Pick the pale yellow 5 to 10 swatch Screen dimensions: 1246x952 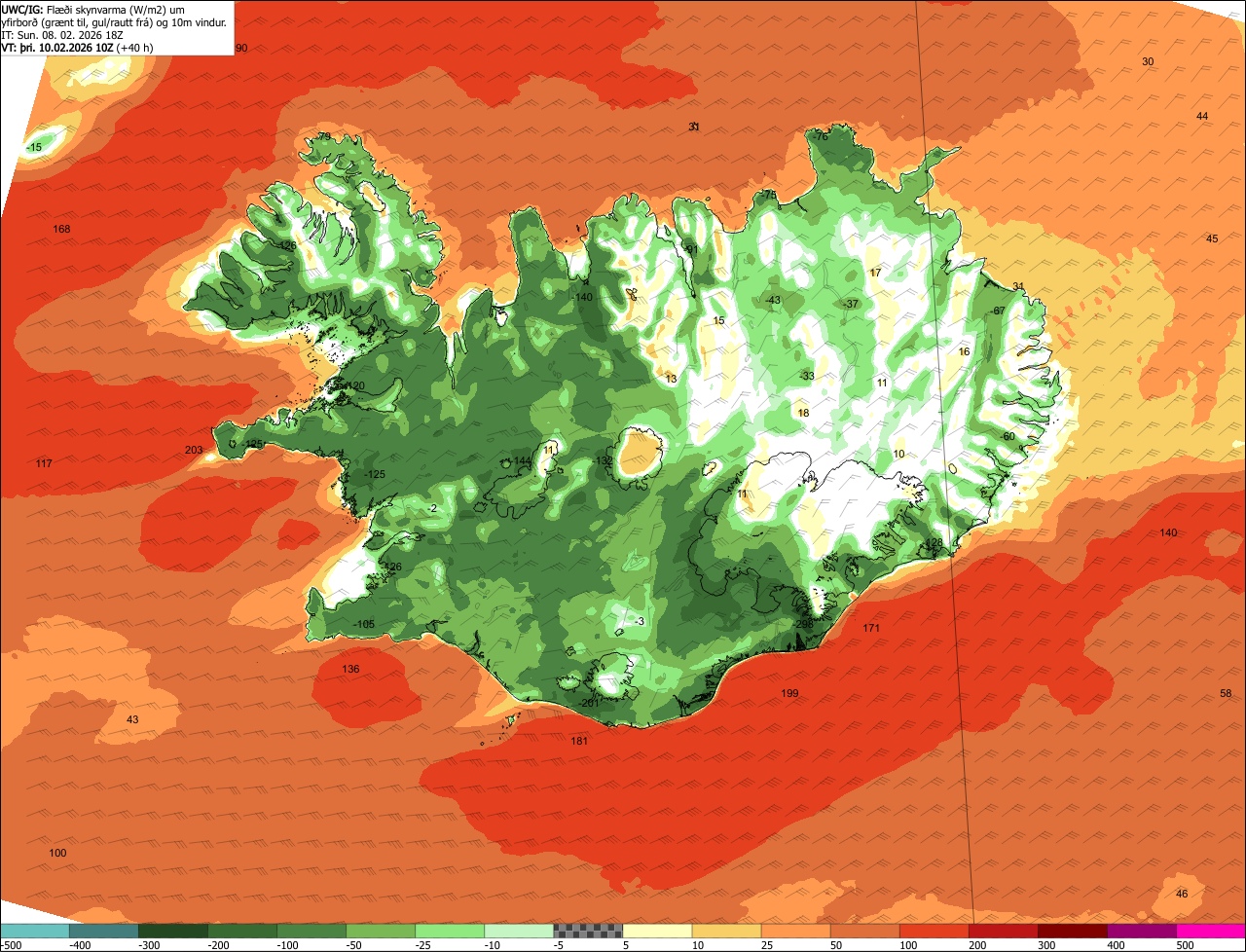click(x=657, y=931)
